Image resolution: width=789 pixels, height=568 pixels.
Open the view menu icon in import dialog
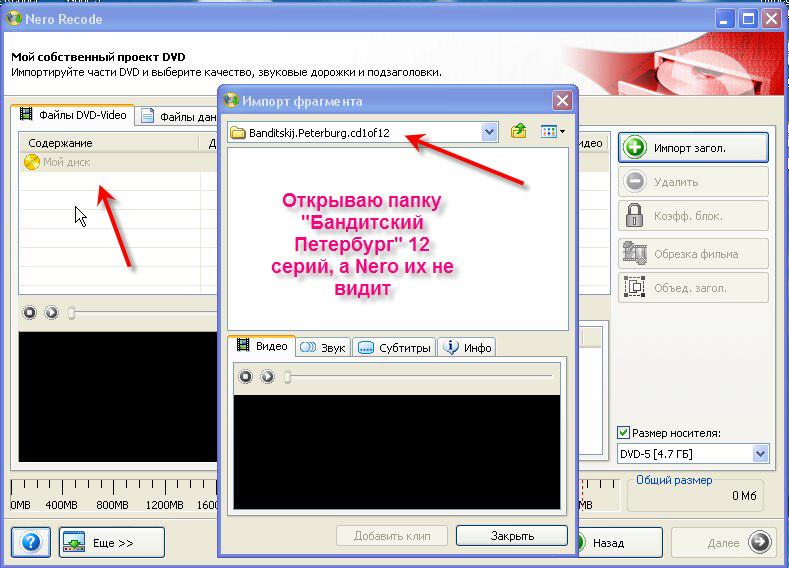click(x=553, y=132)
